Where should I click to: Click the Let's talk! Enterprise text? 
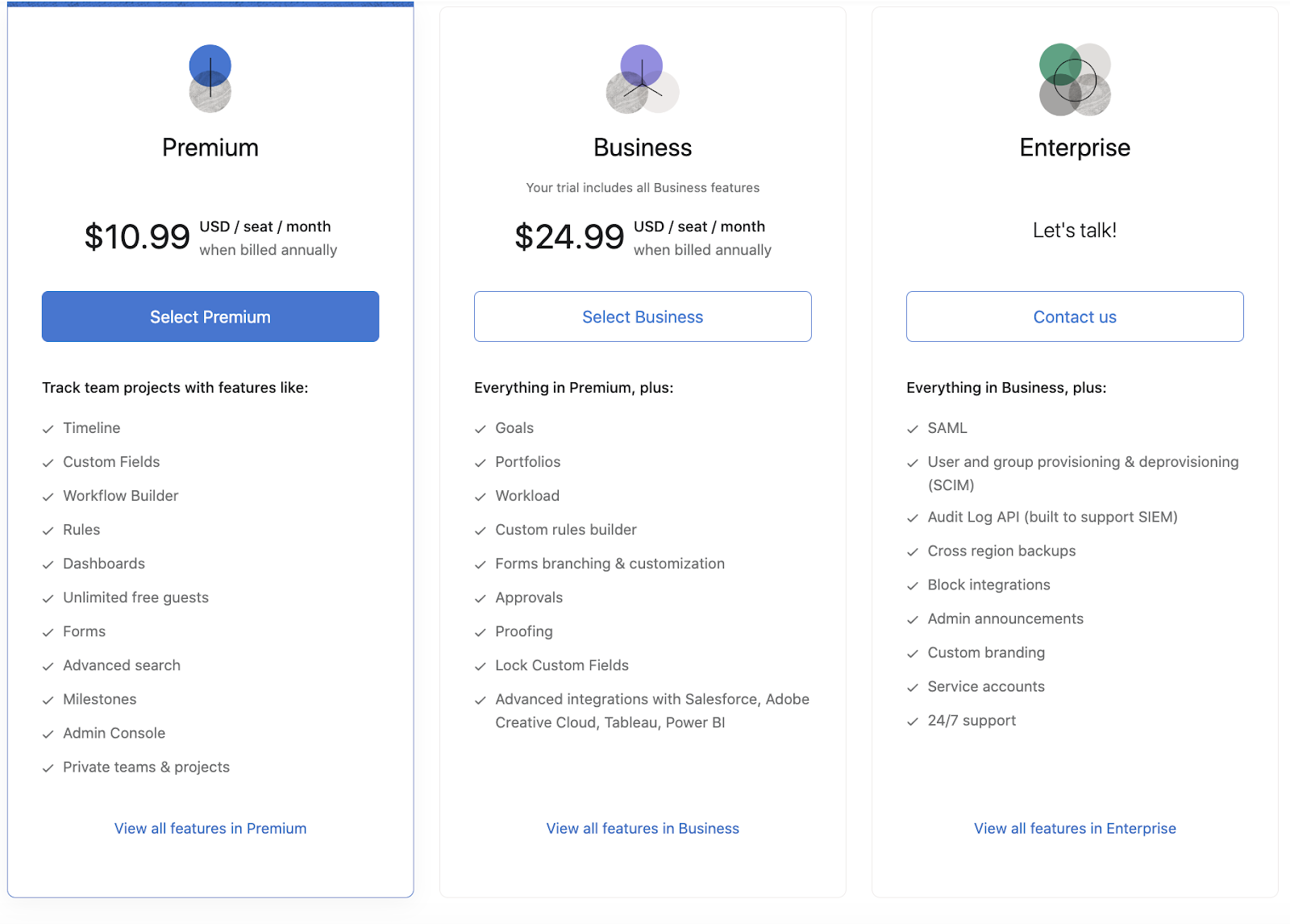(x=1075, y=231)
